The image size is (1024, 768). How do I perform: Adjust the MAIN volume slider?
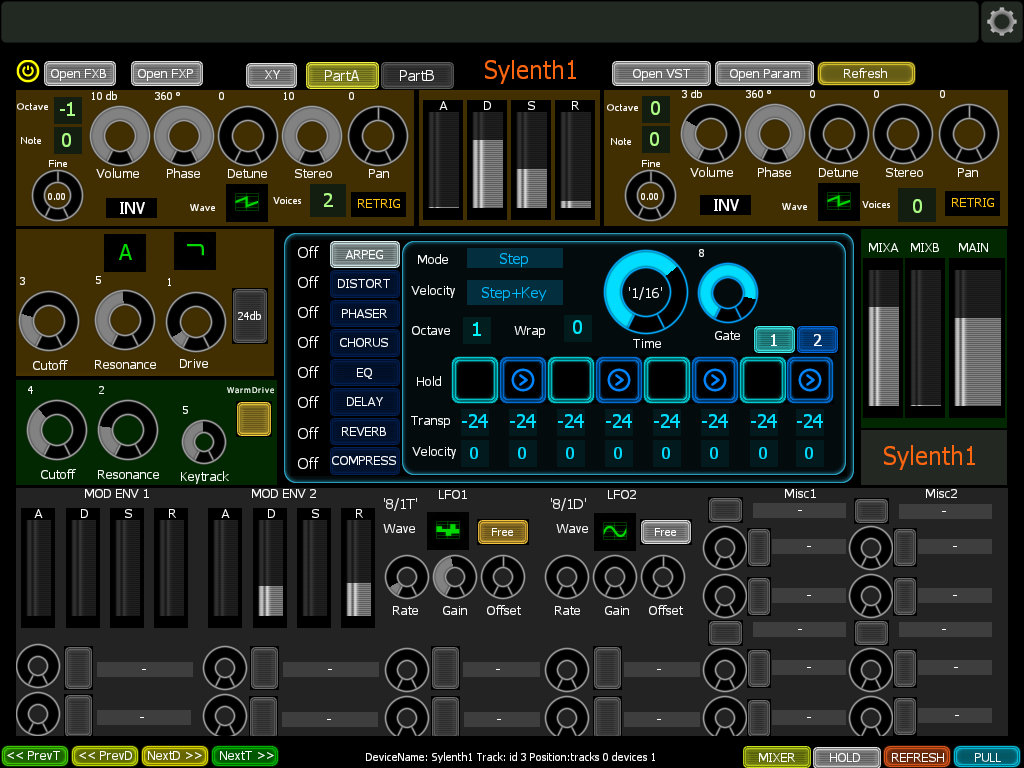coord(978,338)
